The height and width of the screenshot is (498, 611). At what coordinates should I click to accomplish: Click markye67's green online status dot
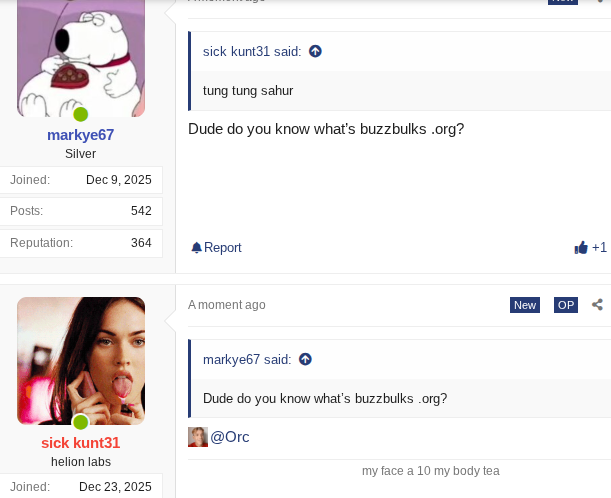tap(81, 114)
